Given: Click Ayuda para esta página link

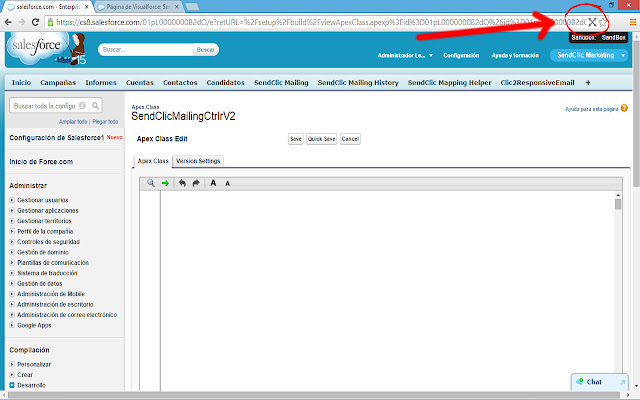Looking at the screenshot, I should click(591, 109).
